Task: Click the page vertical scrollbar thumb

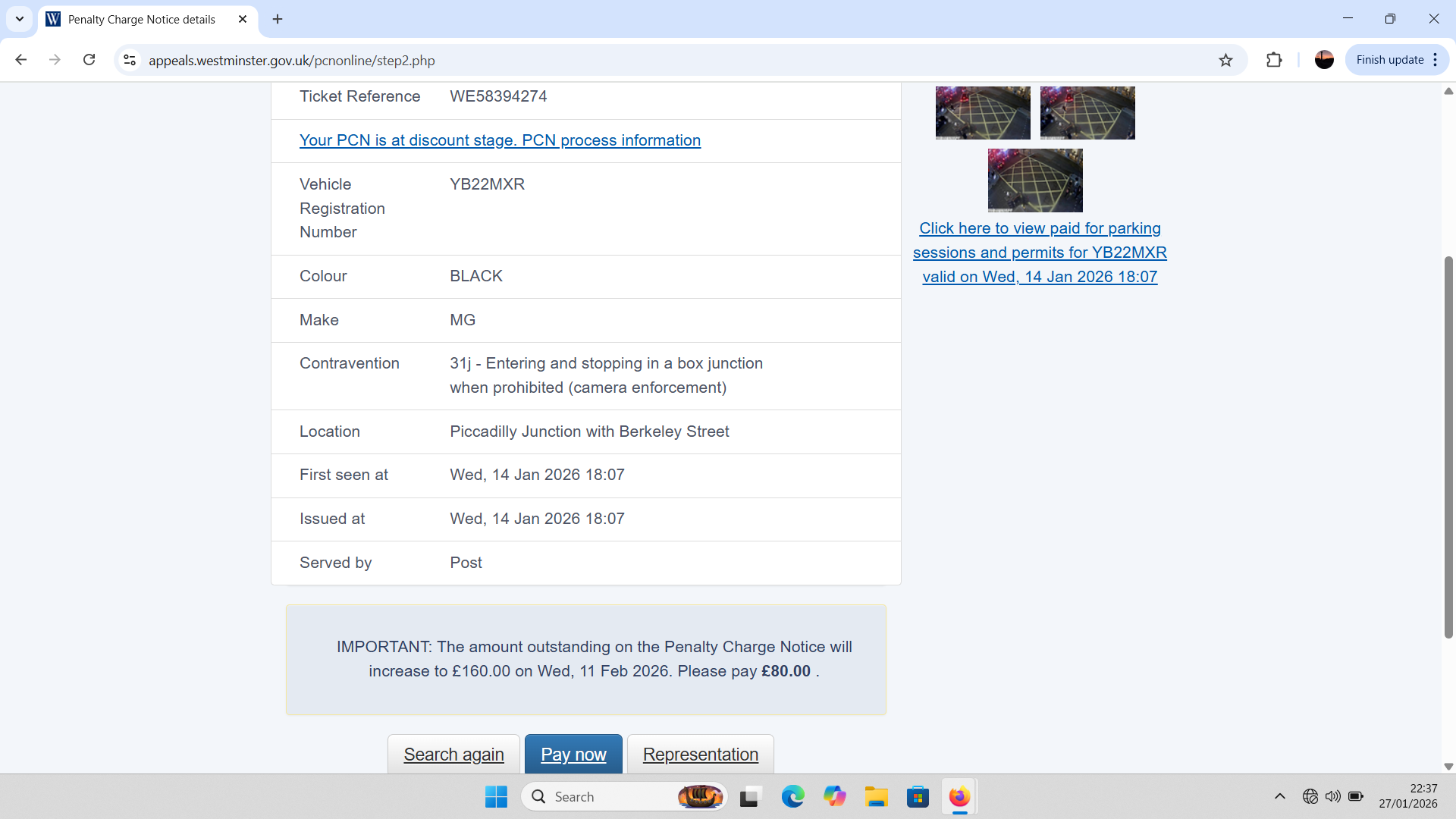Action: tap(1448, 447)
